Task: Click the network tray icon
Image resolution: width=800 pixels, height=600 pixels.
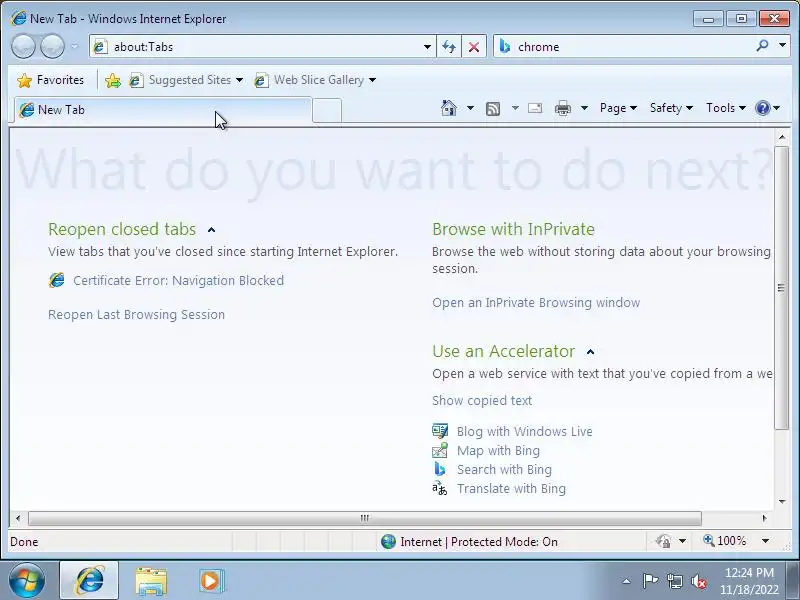Action: 674,581
